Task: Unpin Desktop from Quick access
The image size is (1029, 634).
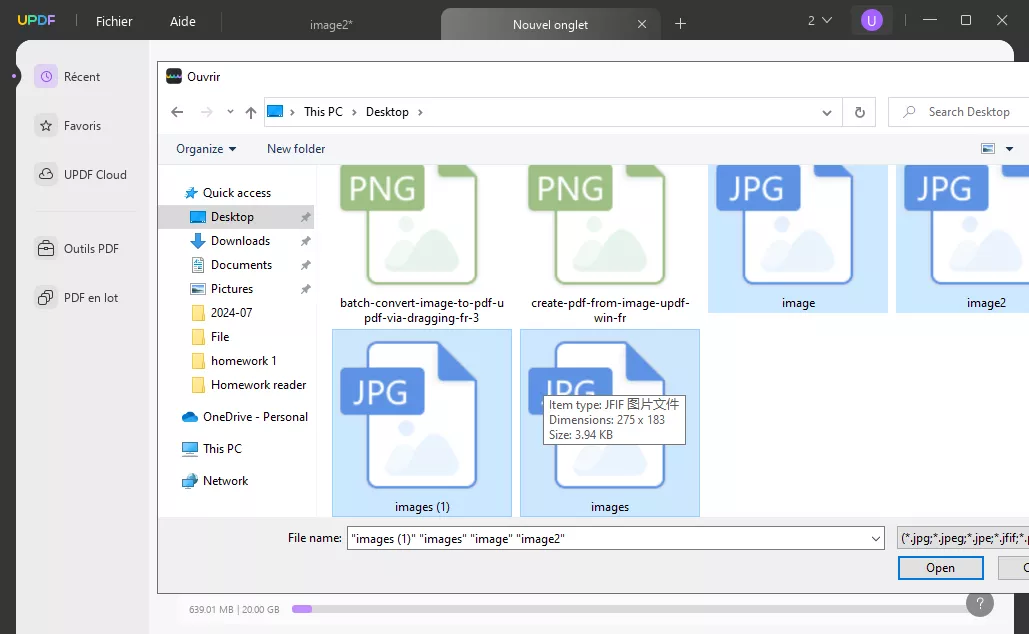Action: 306,216
